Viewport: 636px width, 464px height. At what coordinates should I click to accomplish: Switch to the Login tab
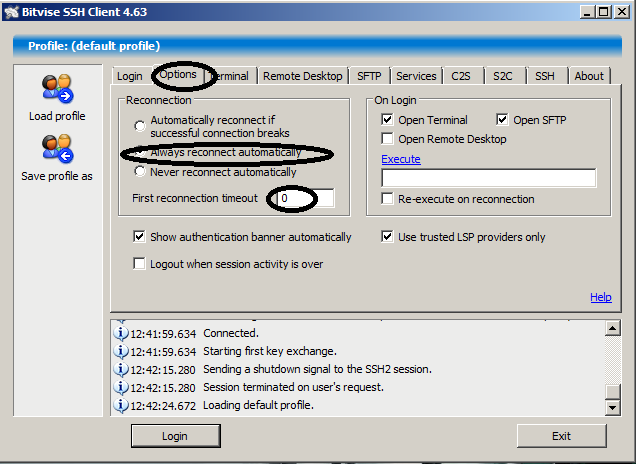[130, 76]
